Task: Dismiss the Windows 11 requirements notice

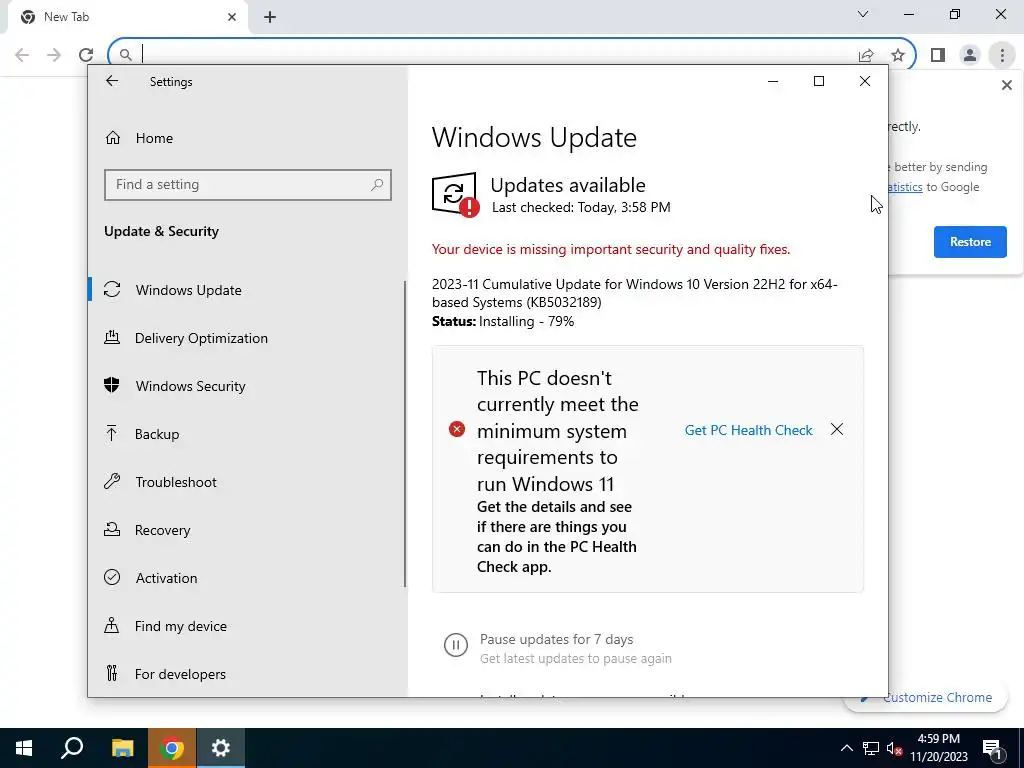Action: click(837, 429)
